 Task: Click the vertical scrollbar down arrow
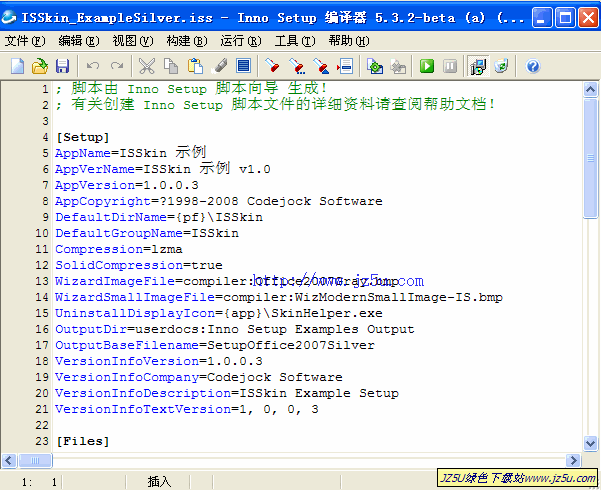coord(590,444)
